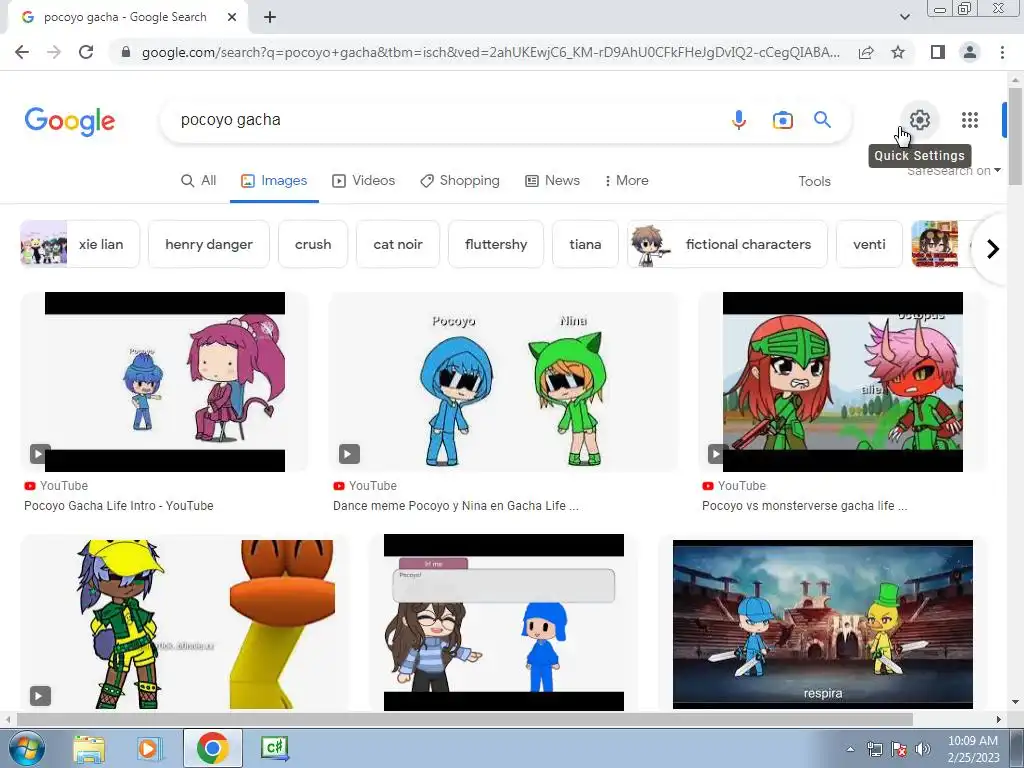
Task: Launch Windows Media Player from taskbar
Action: point(149,748)
